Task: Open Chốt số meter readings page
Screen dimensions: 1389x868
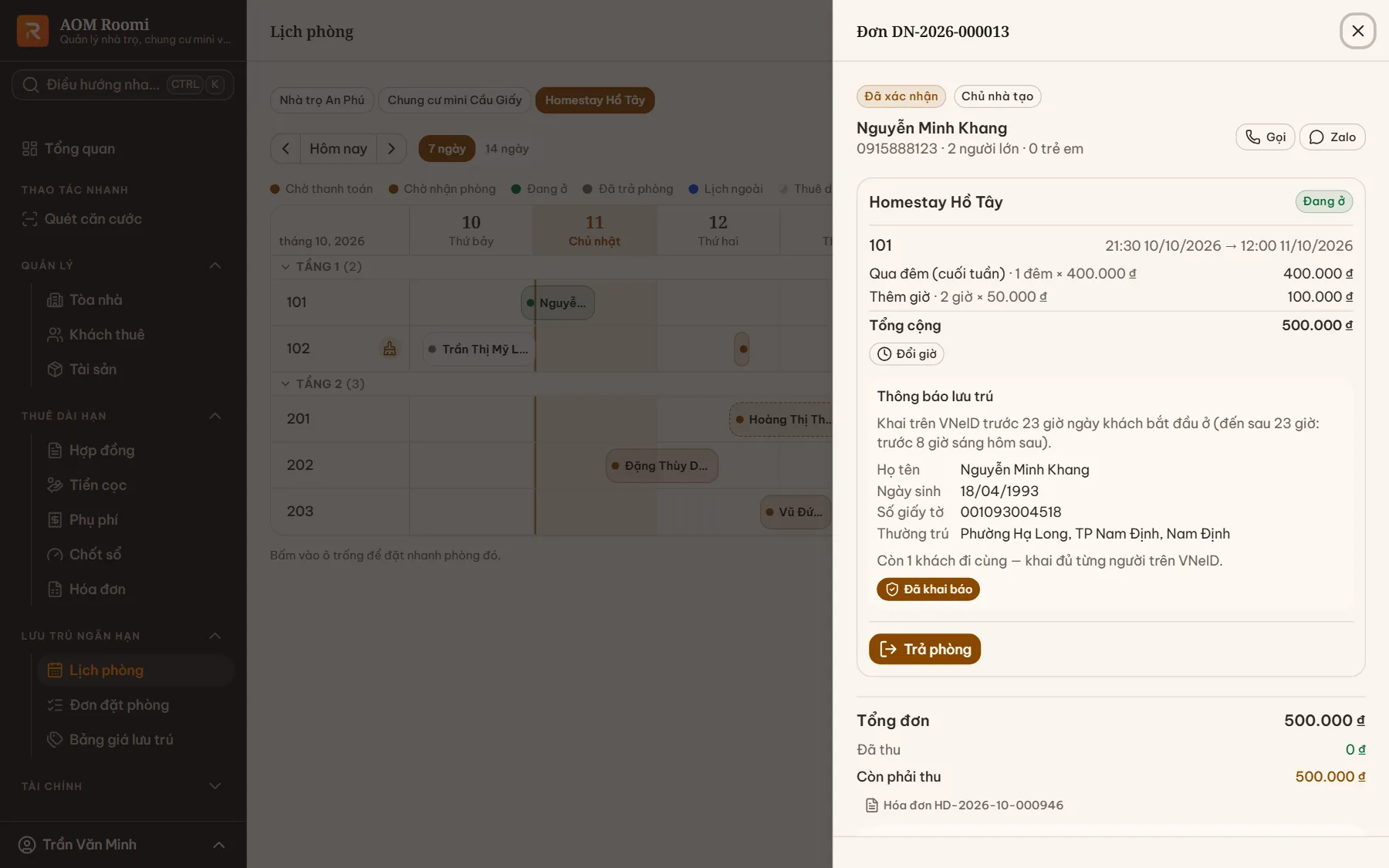Action: 135,554
